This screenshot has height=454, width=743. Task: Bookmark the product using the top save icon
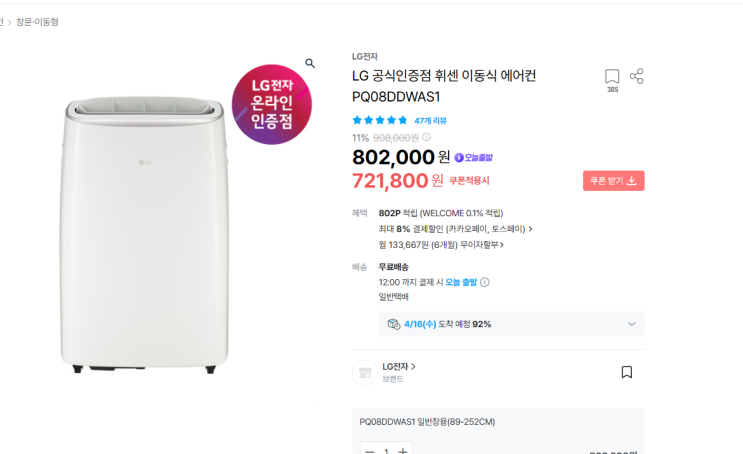[x=612, y=77]
